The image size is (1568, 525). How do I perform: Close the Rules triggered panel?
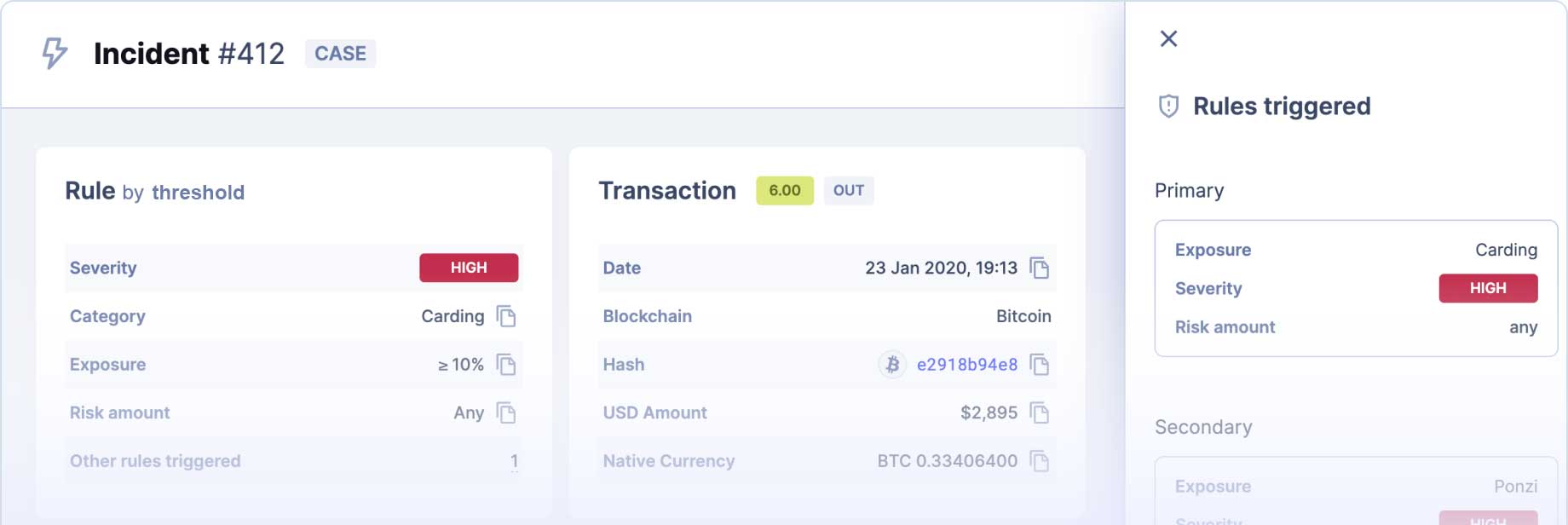1168,38
